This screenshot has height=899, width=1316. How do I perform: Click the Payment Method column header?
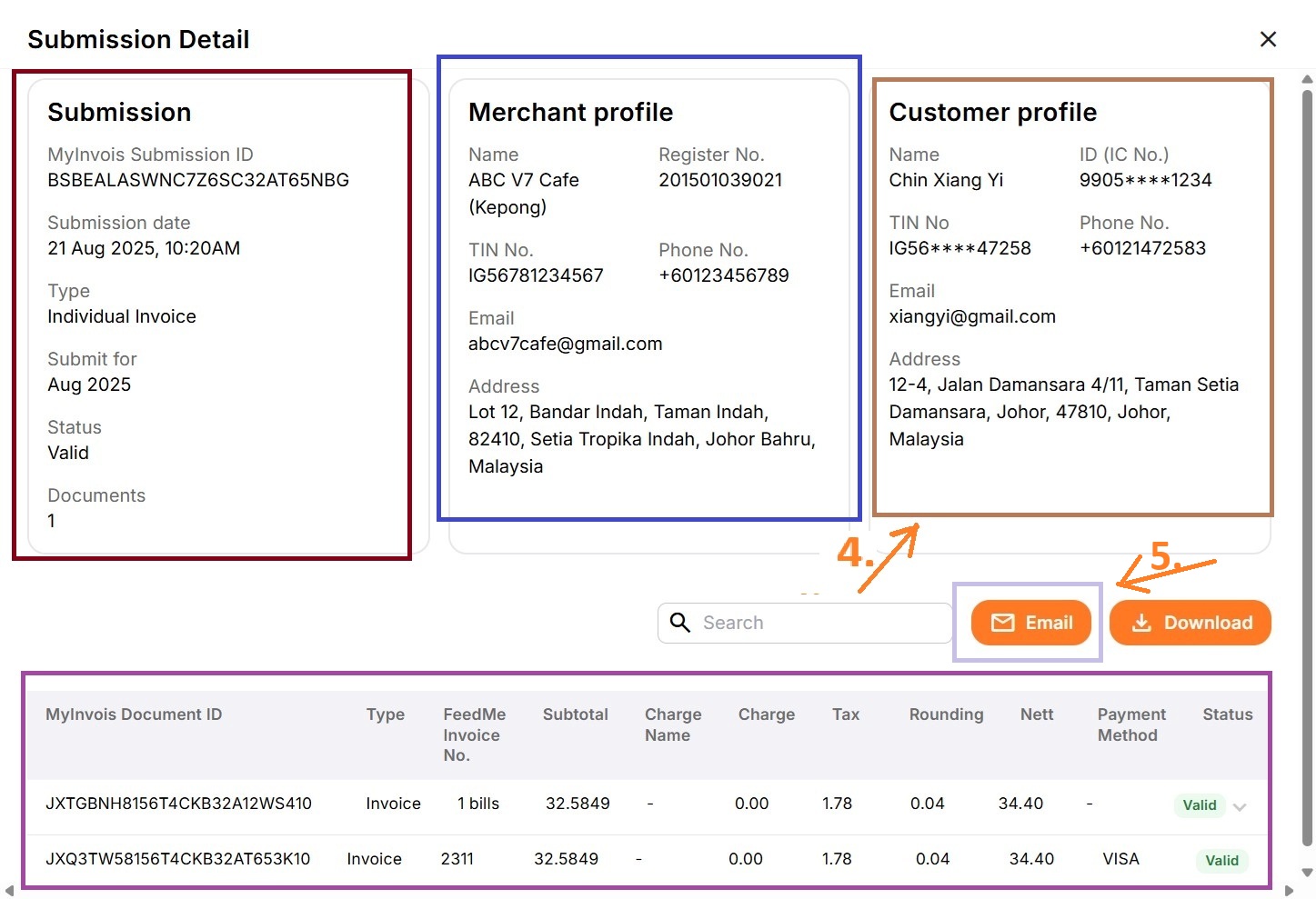[x=1130, y=724]
